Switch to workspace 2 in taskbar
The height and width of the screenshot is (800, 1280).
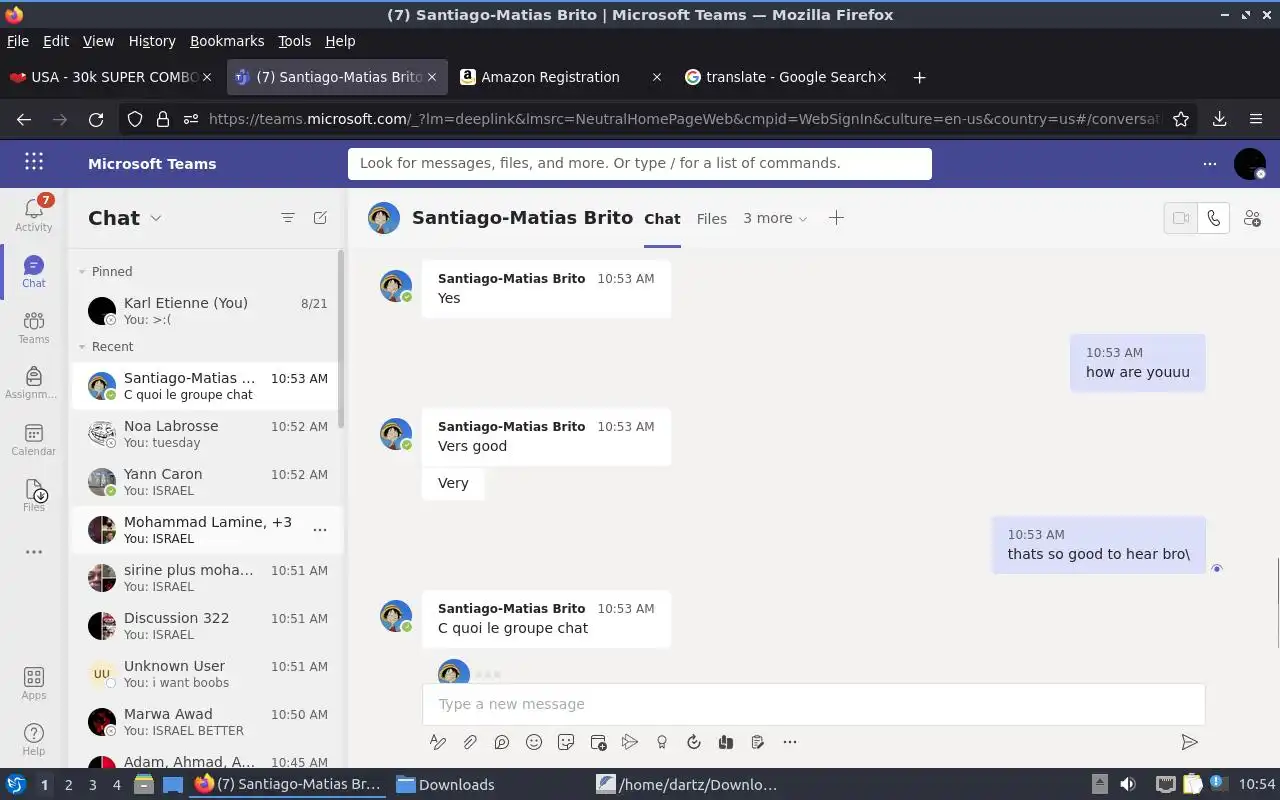(x=68, y=785)
